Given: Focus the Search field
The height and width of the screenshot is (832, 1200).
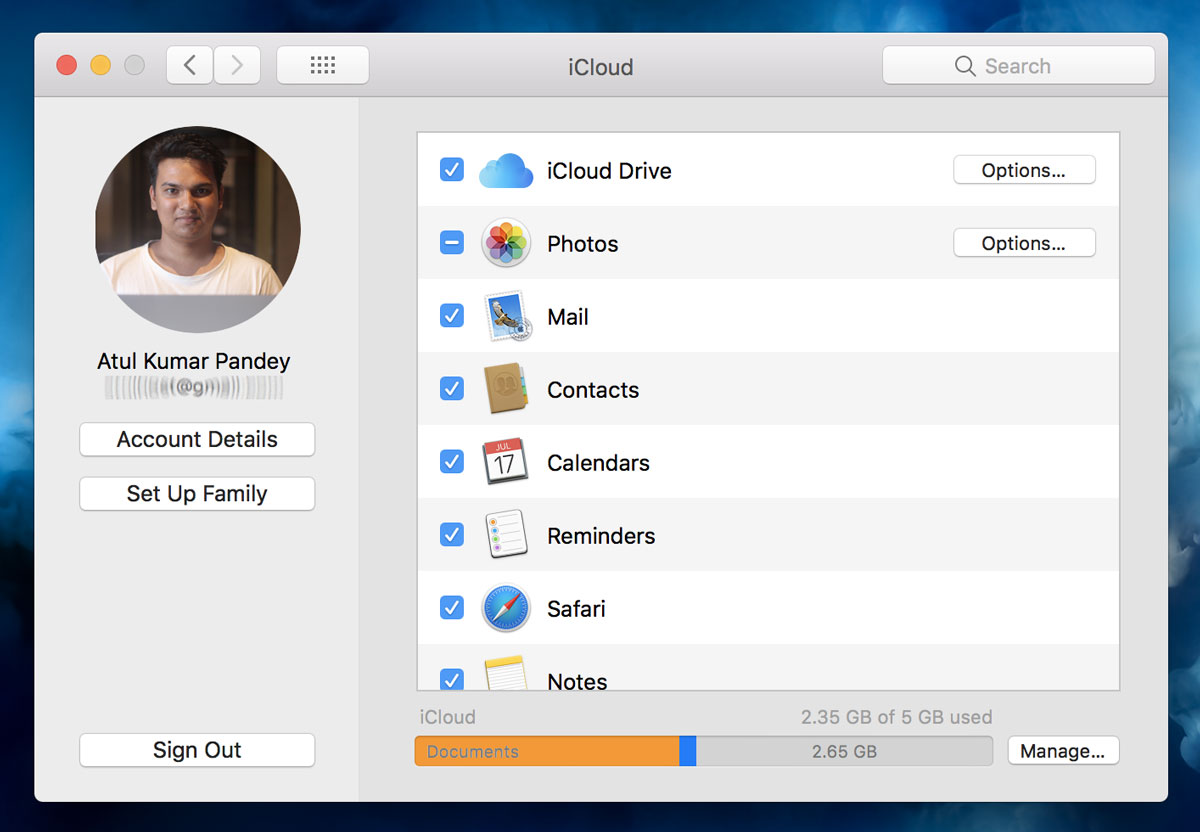Looking at the screenshot, I should pyautogui.click(x=1018, y=66).
